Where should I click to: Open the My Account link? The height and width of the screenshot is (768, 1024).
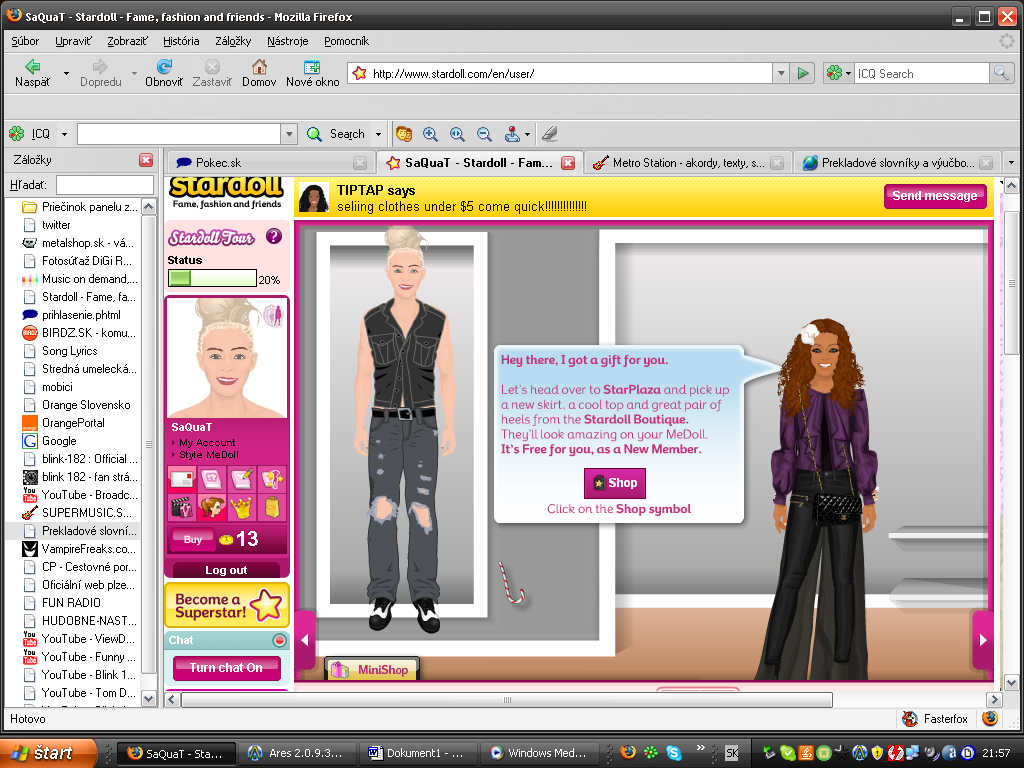pyautogui.click(x=207, y=442)
